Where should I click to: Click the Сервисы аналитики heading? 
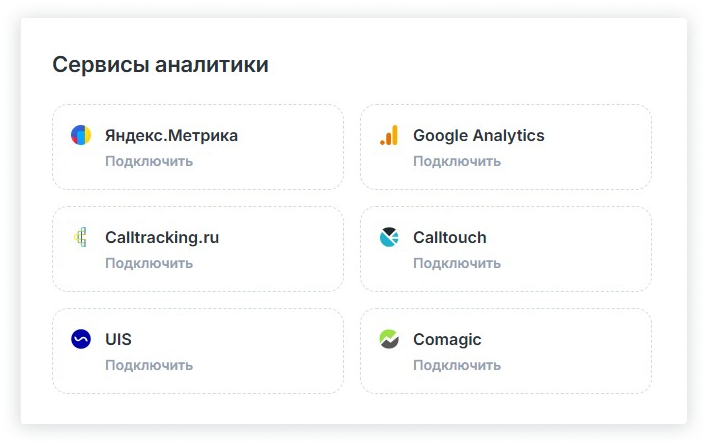pos(160,65)
